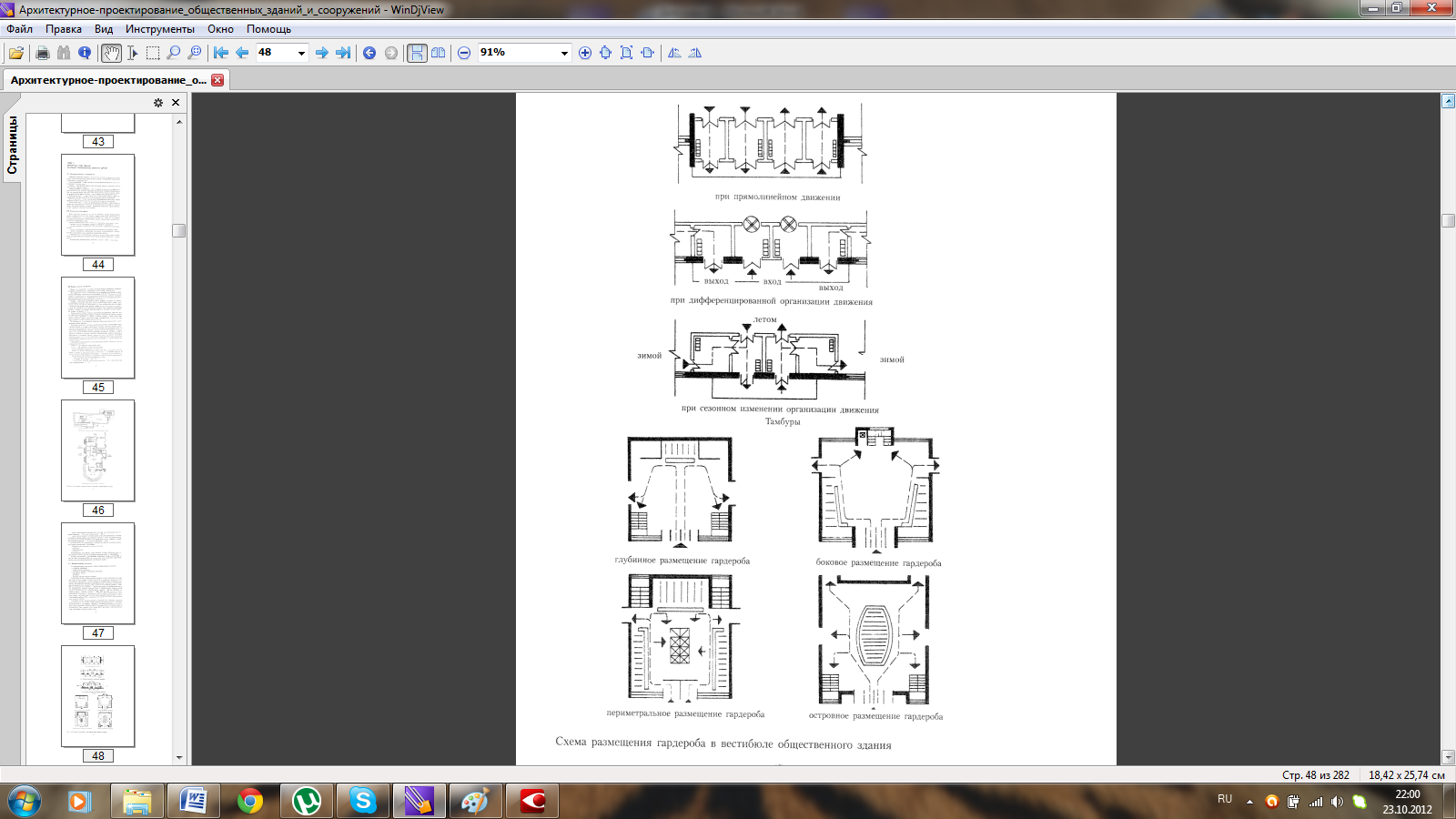
Task: Close the thumbnails side panel
Action: 176,103
